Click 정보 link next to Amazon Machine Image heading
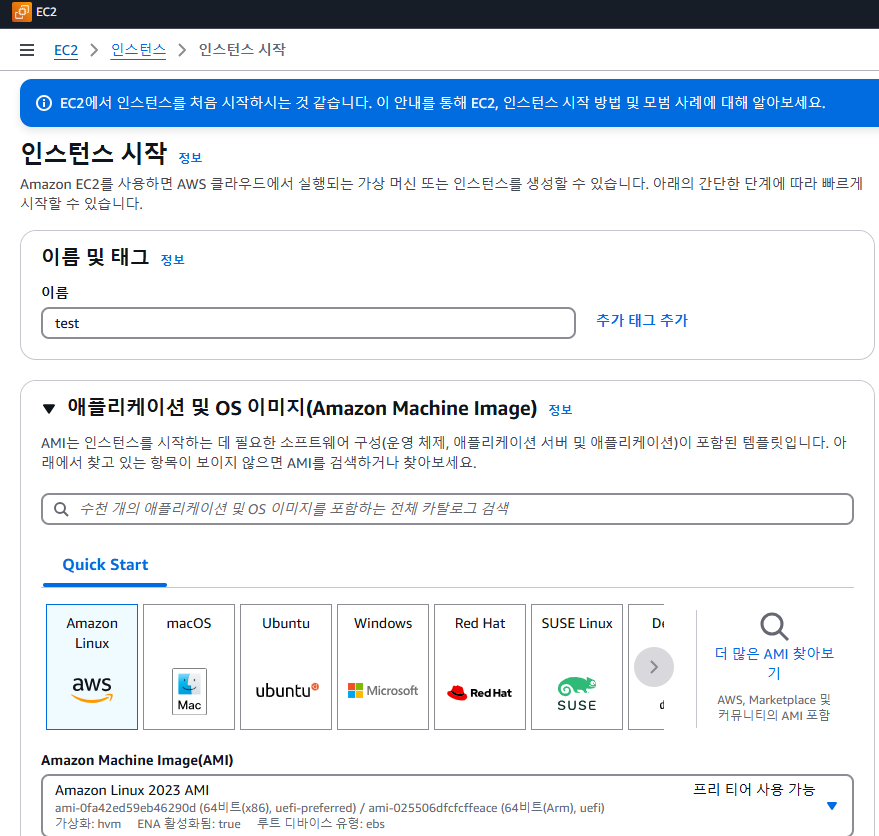 [x=560, y=410]
